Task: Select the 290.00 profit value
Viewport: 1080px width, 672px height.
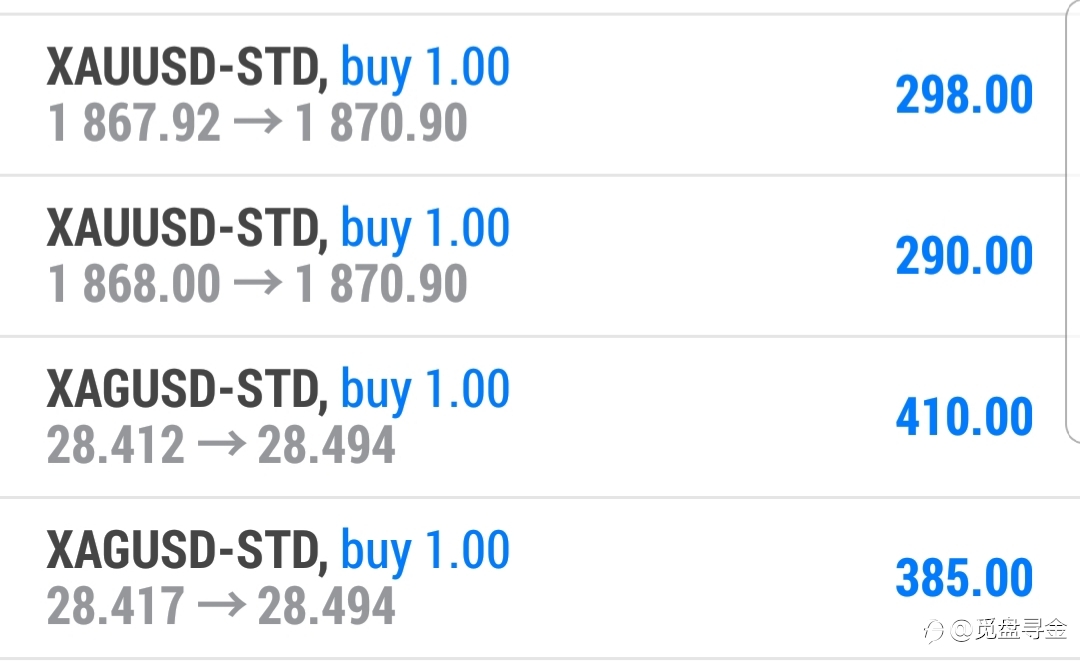Action: pos(964,255)
